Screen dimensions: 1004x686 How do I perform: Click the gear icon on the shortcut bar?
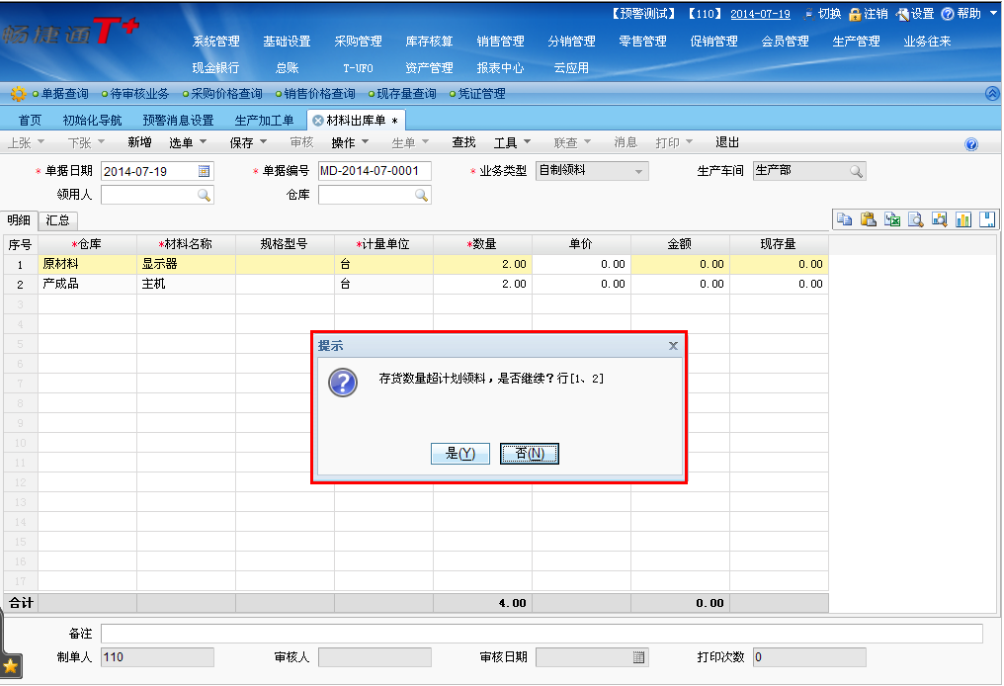pos(19,94)
